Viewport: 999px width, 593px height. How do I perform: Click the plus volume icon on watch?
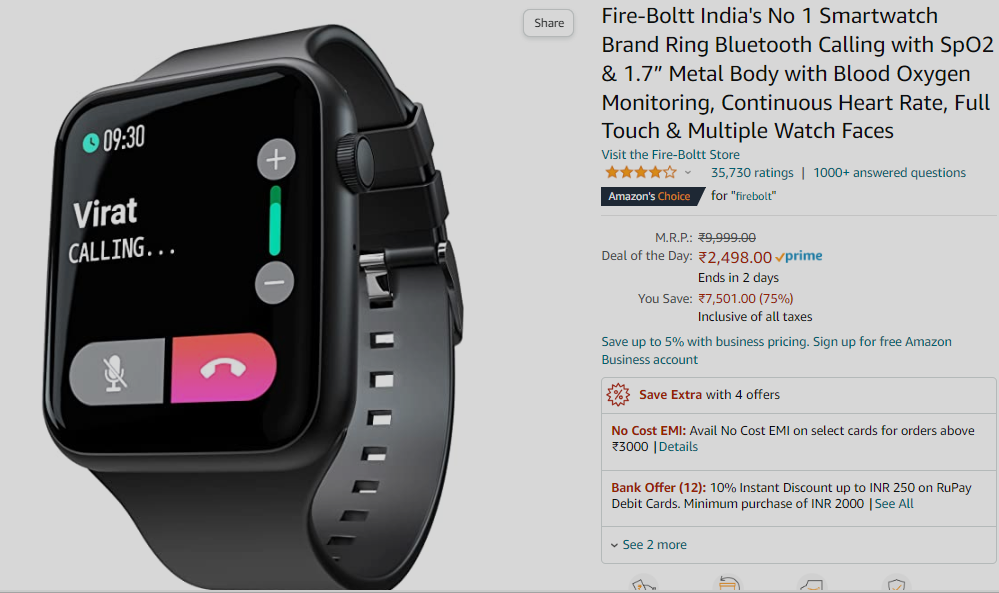coord(276,159)
